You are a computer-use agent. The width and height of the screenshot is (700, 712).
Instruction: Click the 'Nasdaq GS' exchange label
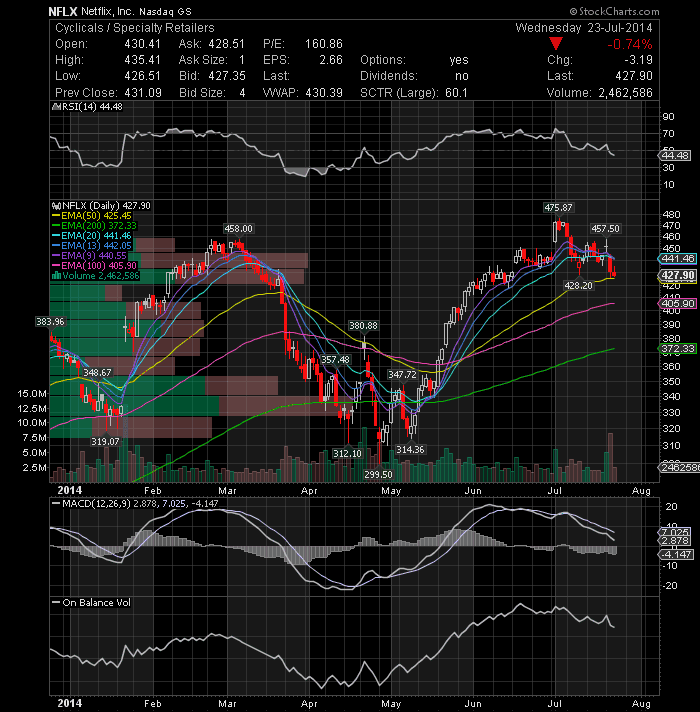pyautogui.click(x=165, y=12)
